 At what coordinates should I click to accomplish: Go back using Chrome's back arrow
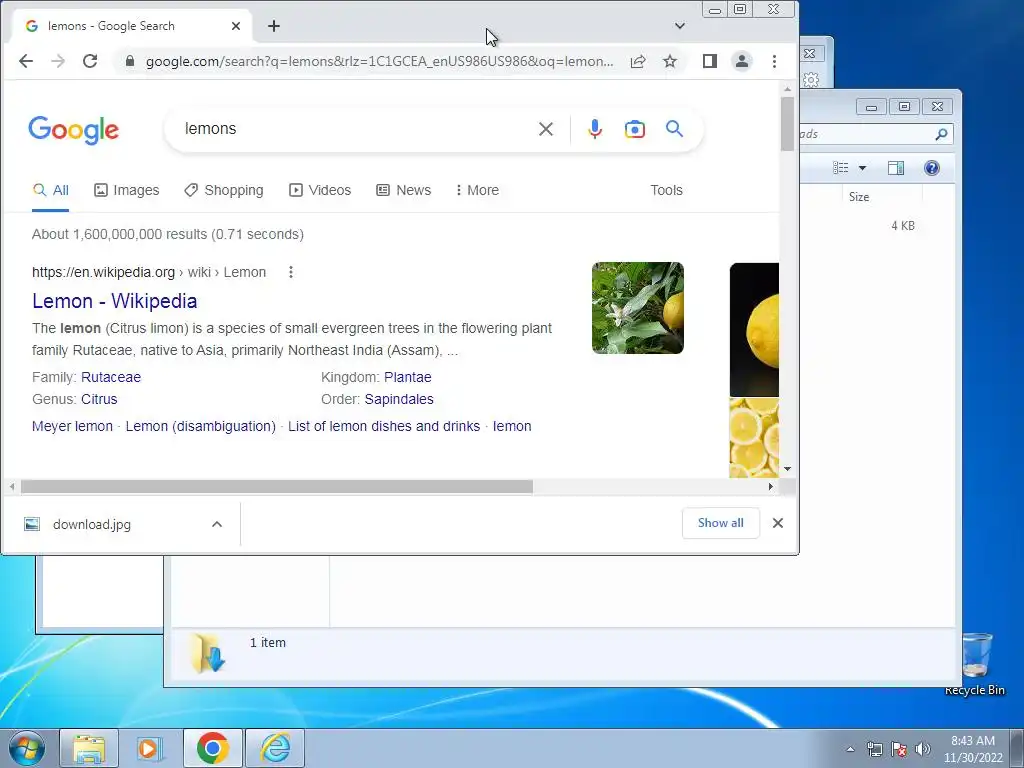25,61
